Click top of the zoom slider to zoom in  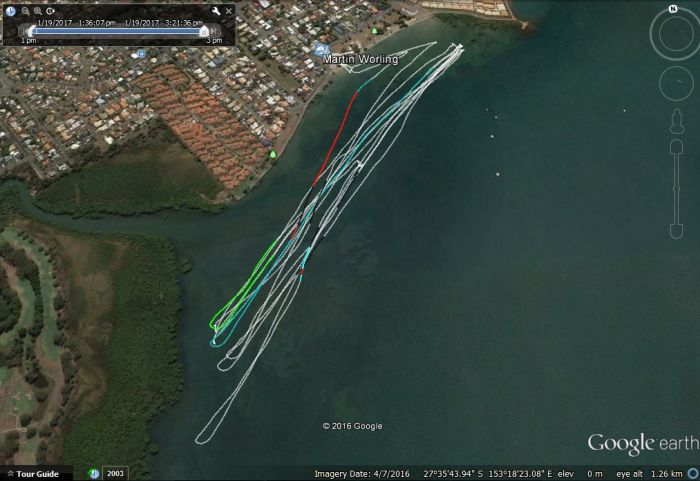click(676, 147)
